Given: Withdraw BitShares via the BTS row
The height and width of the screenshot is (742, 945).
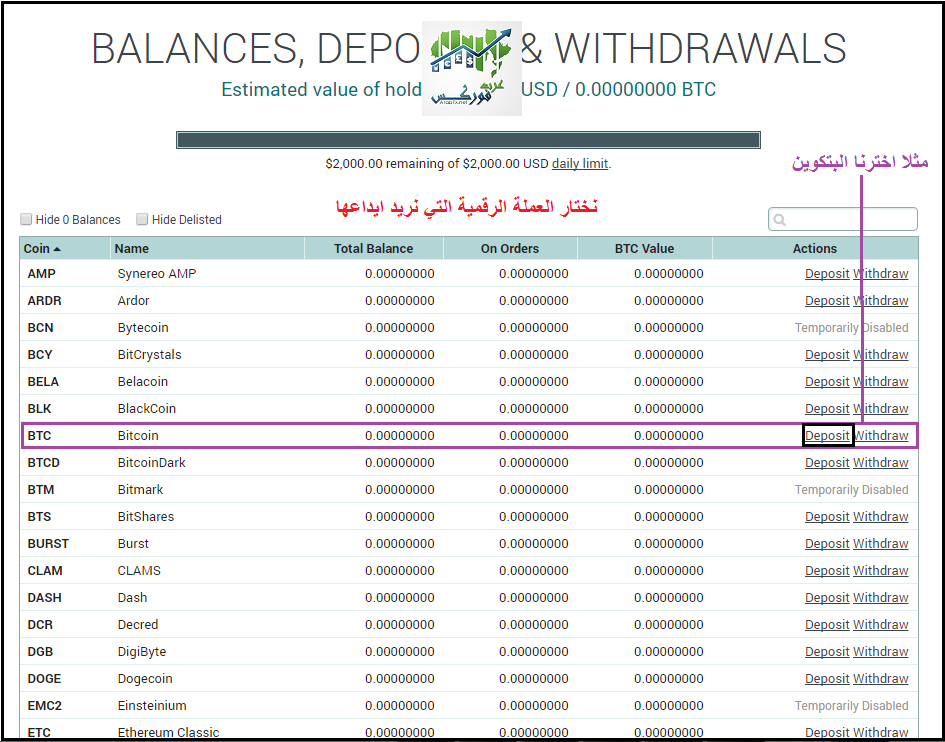Looking at the screenshot, I should click(881, 517).
